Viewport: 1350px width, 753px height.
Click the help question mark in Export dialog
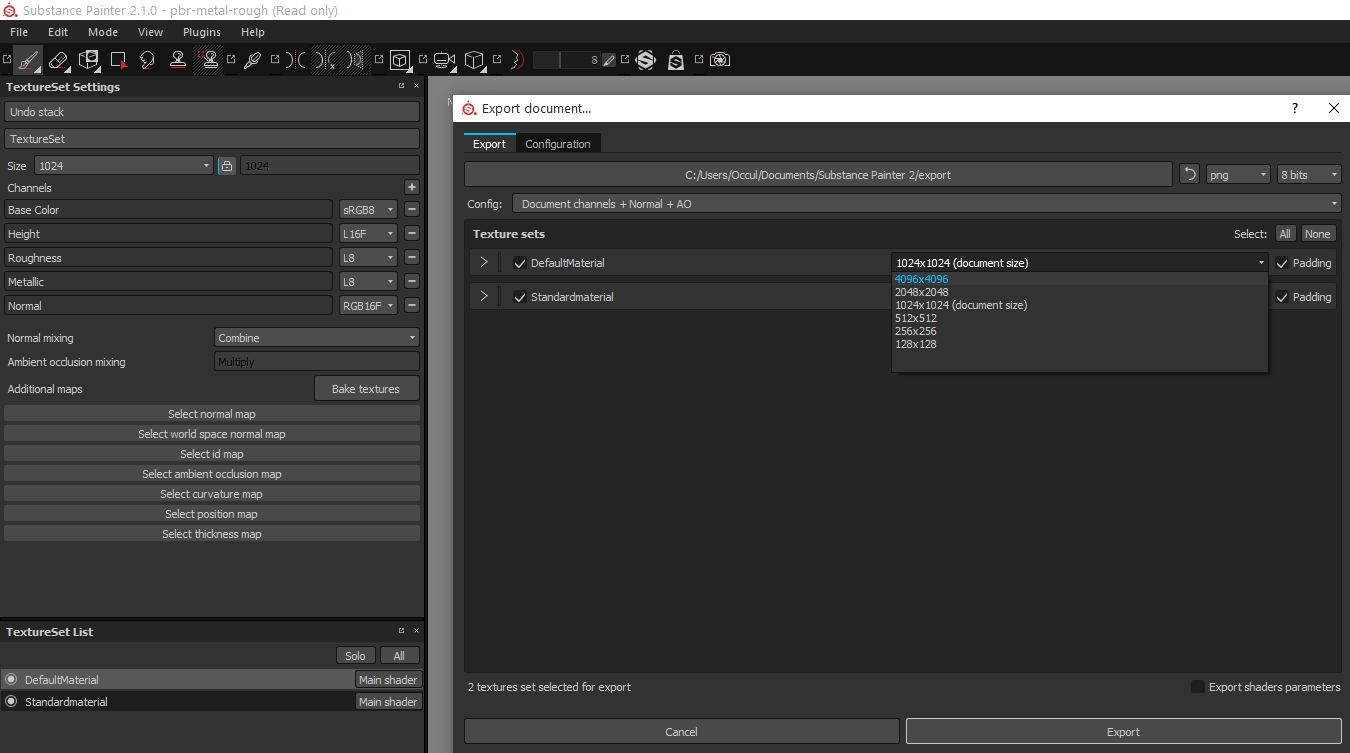1295,108
